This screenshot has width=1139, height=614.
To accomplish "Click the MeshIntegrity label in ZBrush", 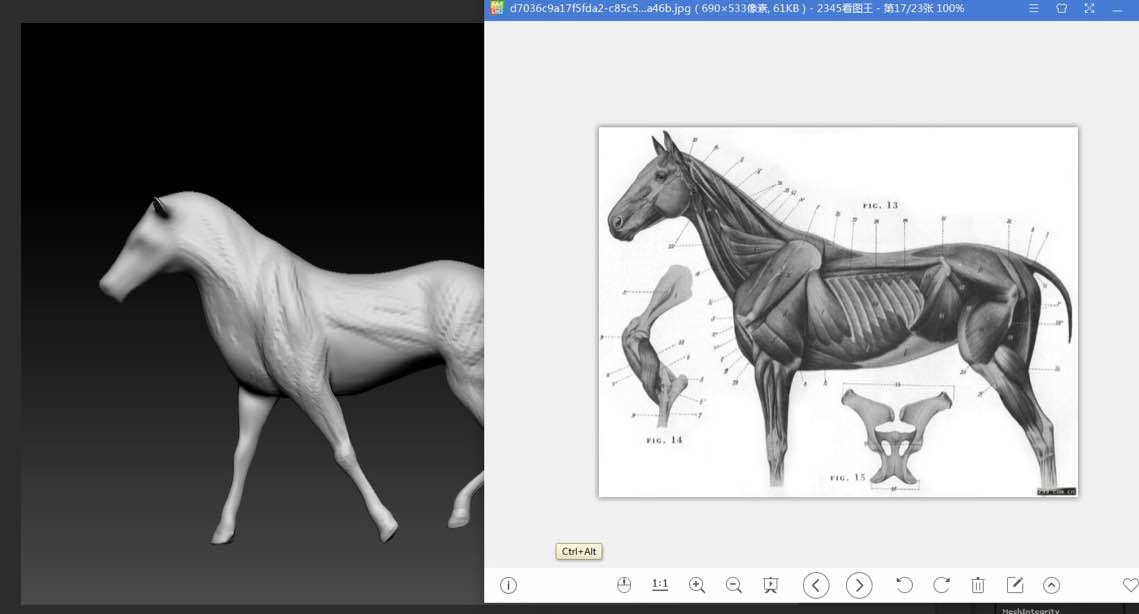I will click(1030, 610).
